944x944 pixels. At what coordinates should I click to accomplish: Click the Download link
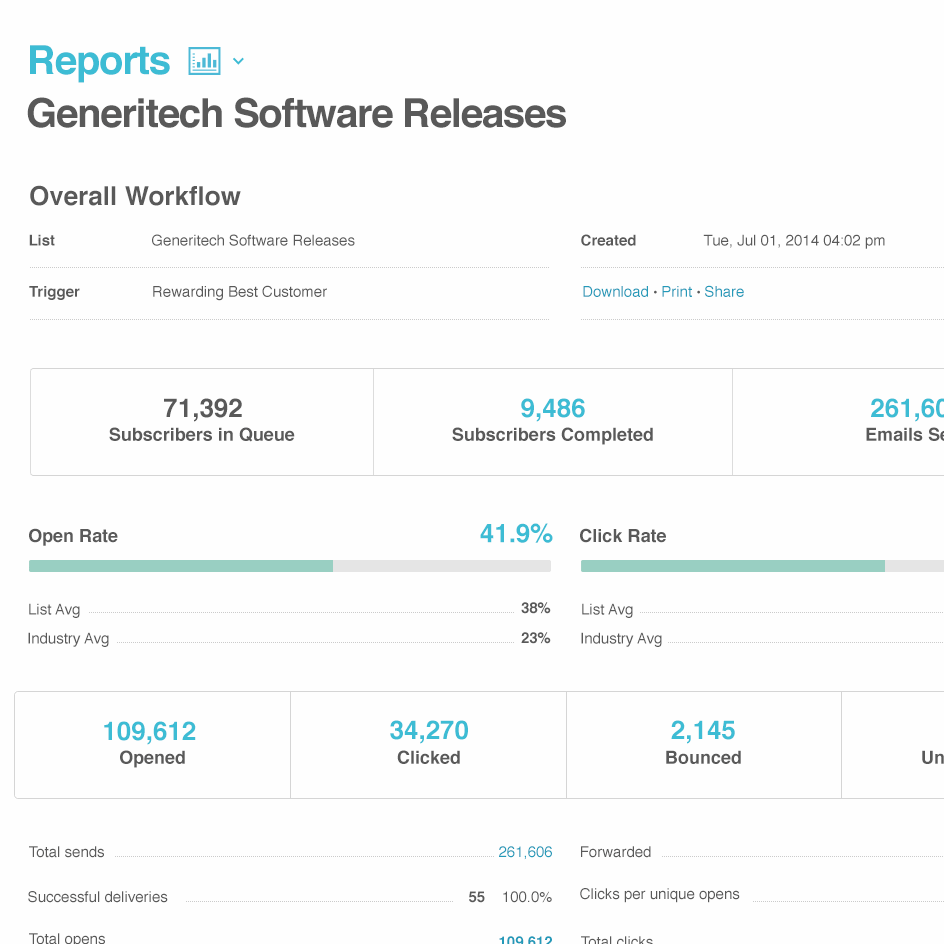tap(615, 292)
